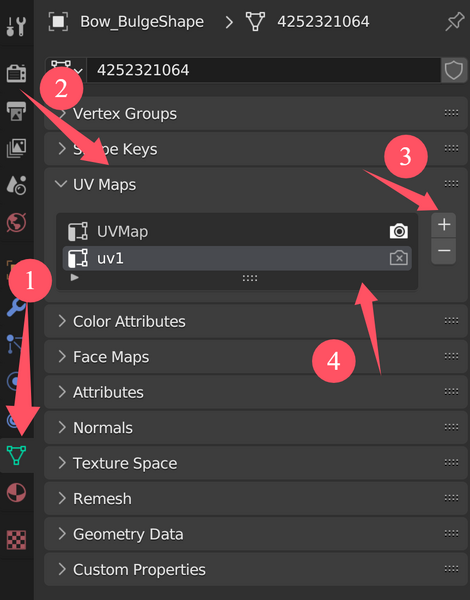Remove the selected UV map
Image resolution: width=470 pixels, height=600 pixels.
444,251
